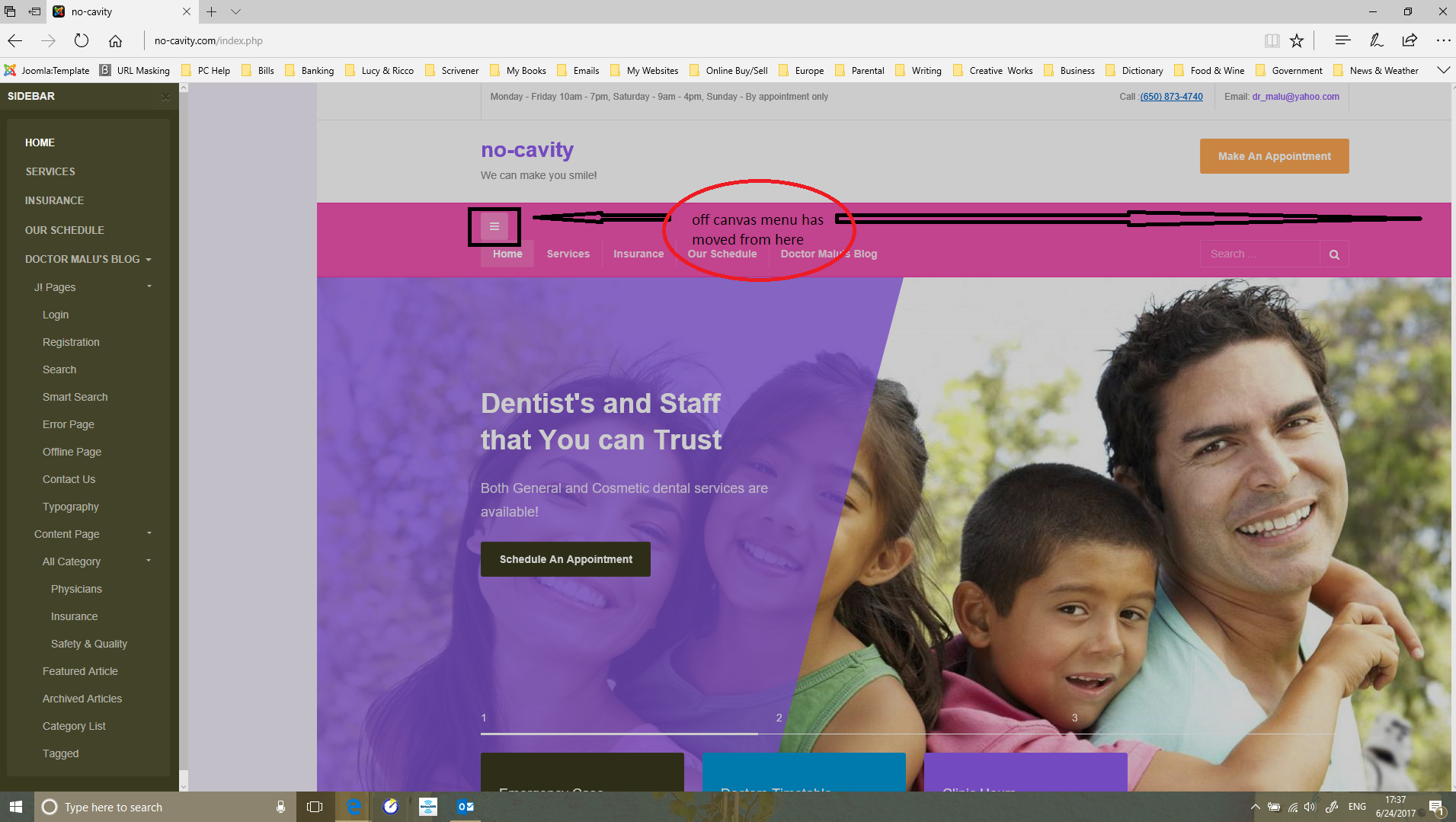Close the sidebar with the X icon
The width and height of the screenshot is (1456, 822).
[x=165, y=97]
